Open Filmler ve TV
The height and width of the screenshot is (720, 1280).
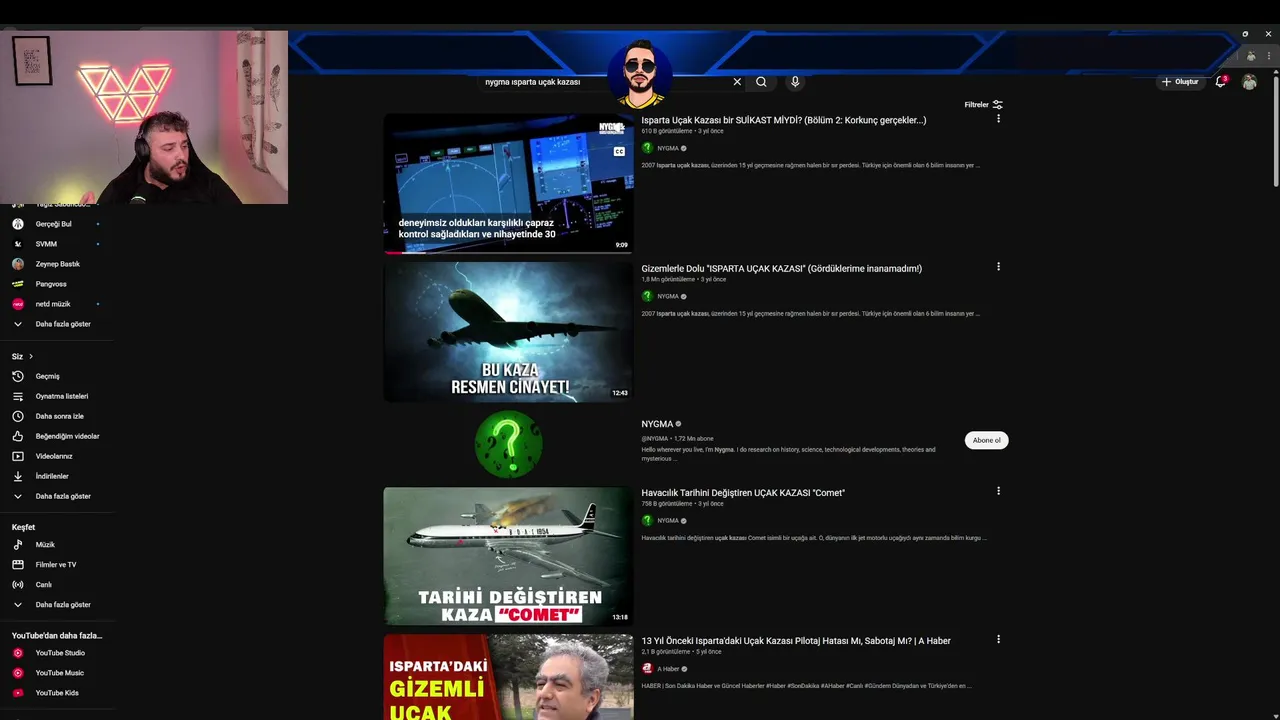58,565
